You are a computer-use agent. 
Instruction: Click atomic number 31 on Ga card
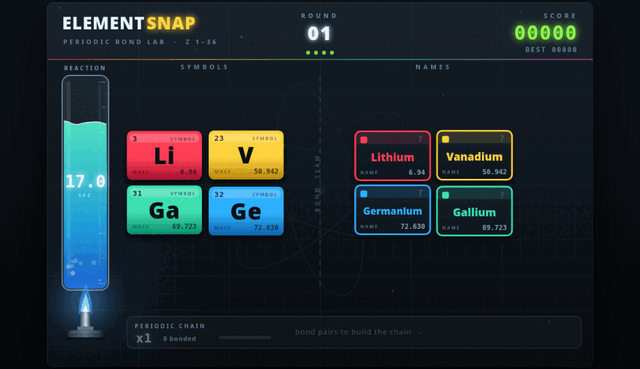(x=137, y=193)
